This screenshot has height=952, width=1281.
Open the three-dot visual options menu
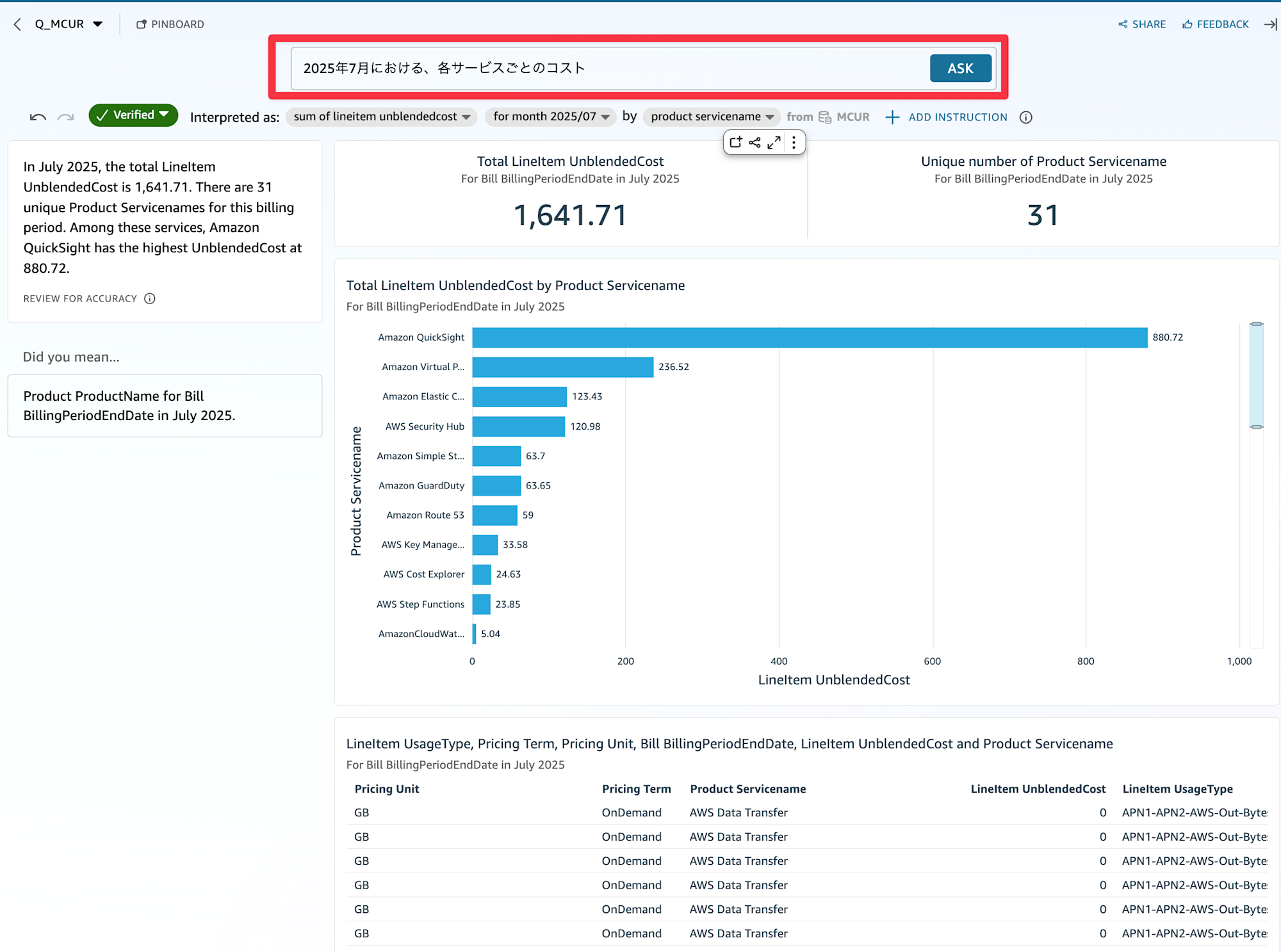pyautogui.click(x=794, y=142)
